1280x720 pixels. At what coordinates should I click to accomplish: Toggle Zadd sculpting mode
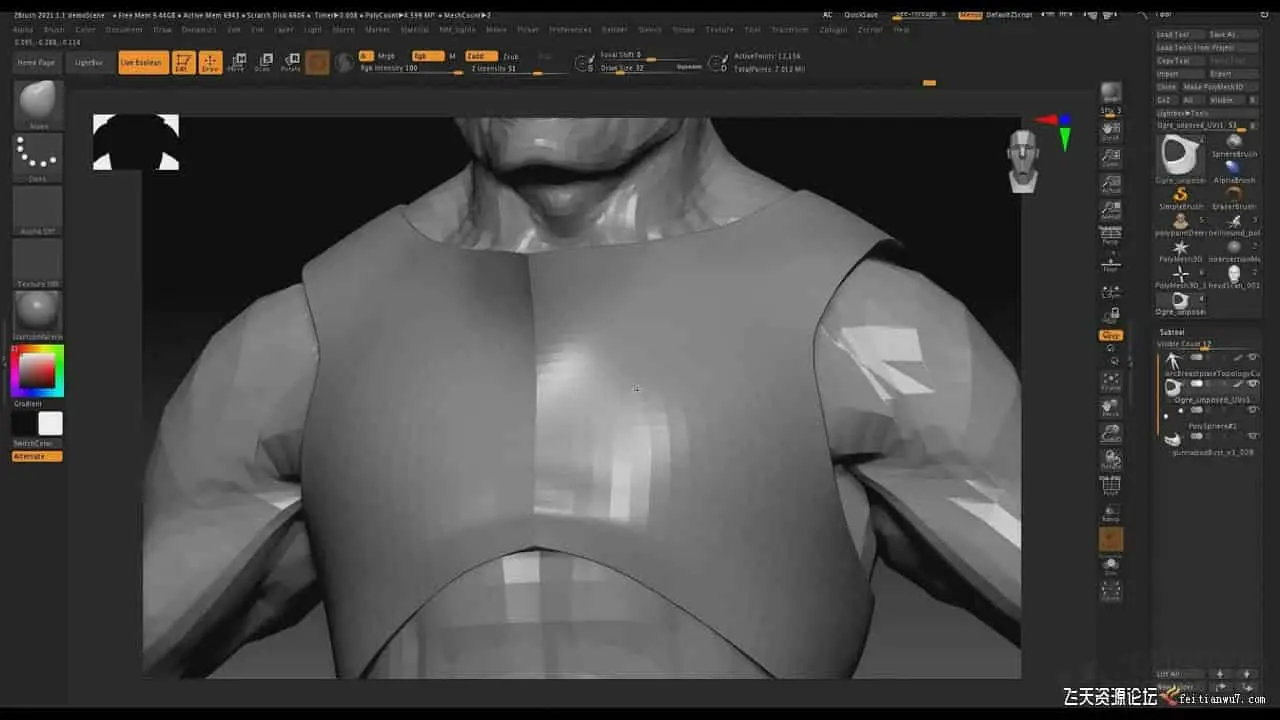482,56
